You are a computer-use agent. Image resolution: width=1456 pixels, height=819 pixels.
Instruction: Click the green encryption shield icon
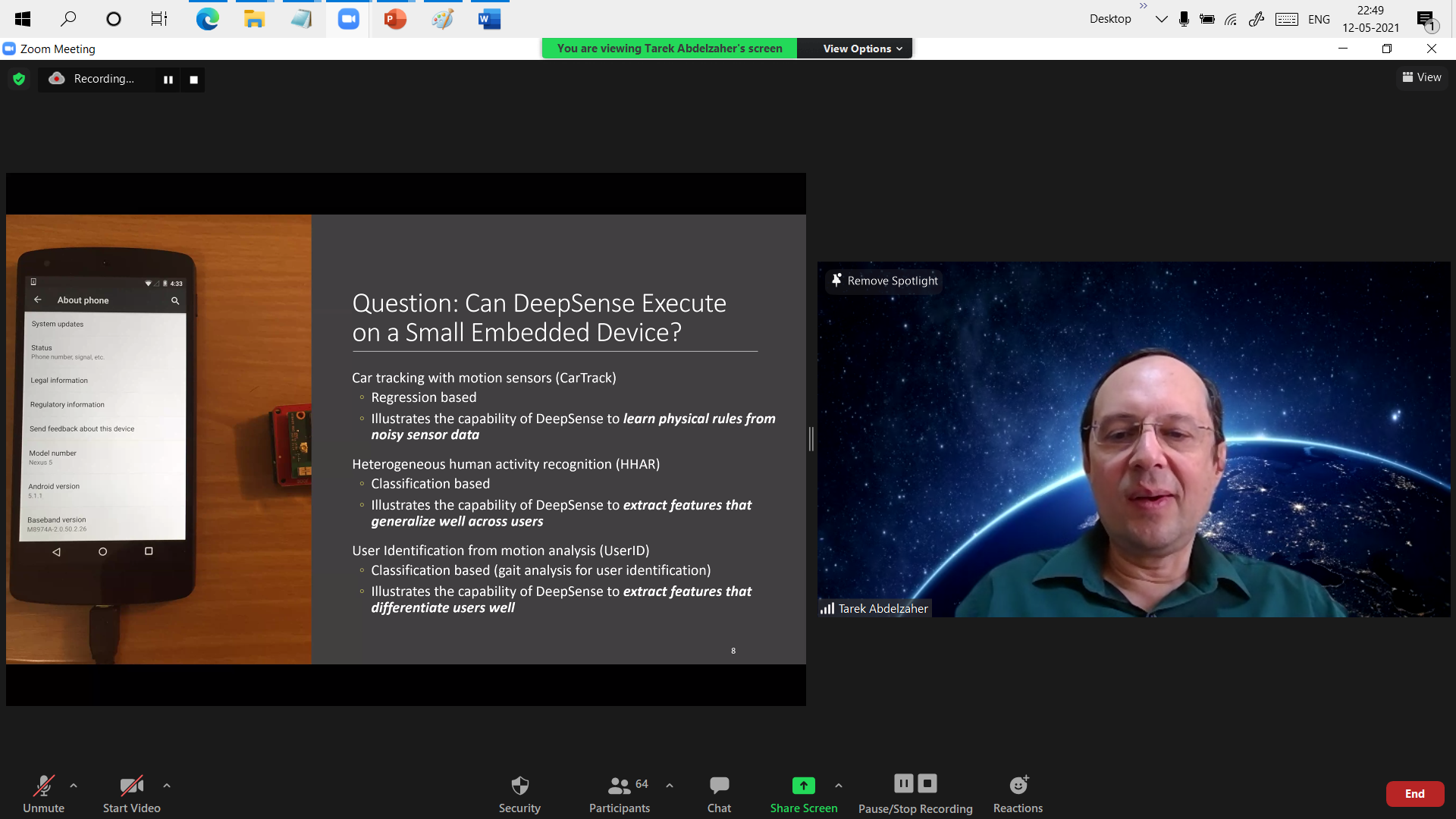(x=19, y=79)
